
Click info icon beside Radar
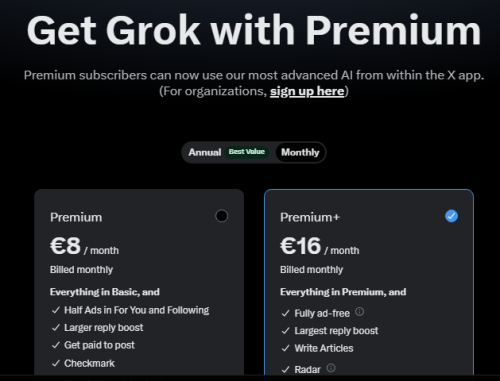(331, 368)
